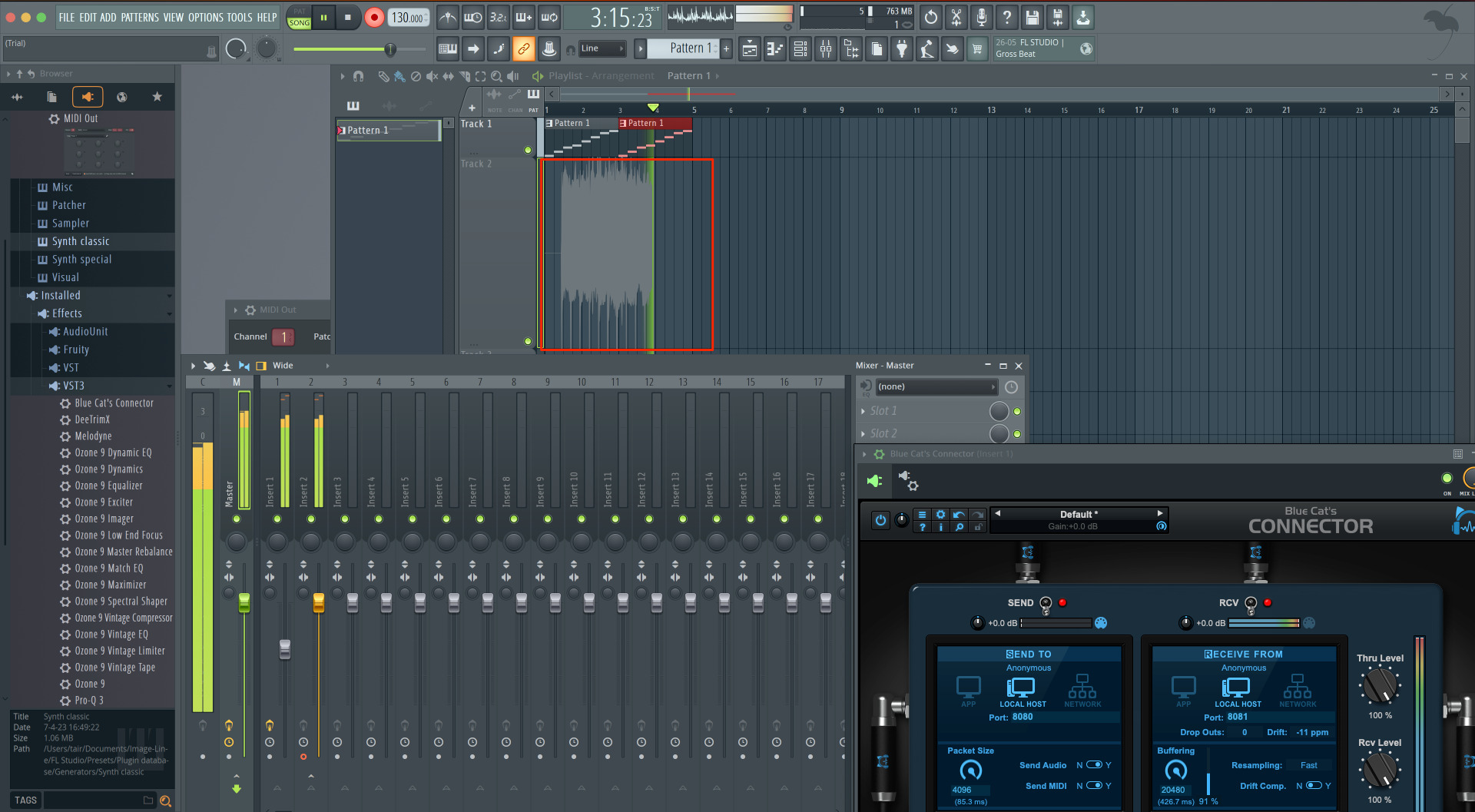
Task: Select browser files tab icon
Action: [51, 97]
